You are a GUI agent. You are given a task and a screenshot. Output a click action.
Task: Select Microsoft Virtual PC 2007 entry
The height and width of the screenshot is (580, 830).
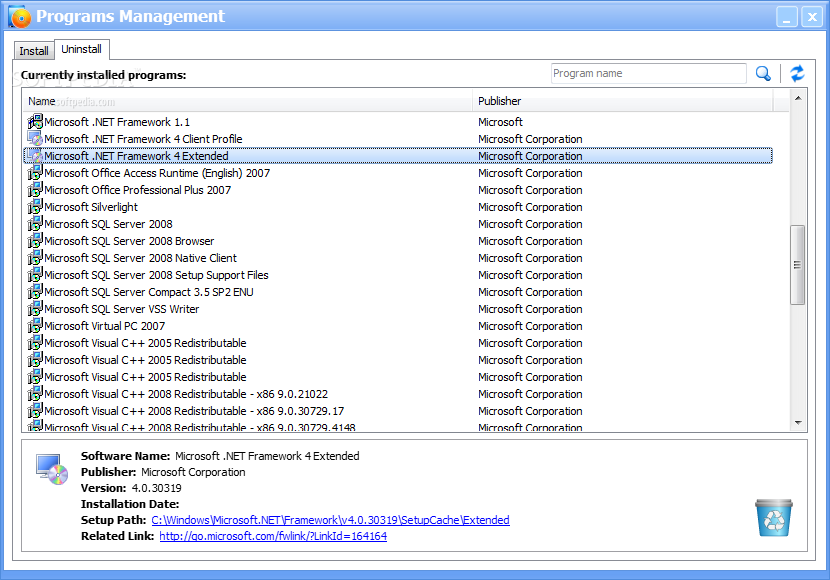pyautogui.click(x=398, y=325)
